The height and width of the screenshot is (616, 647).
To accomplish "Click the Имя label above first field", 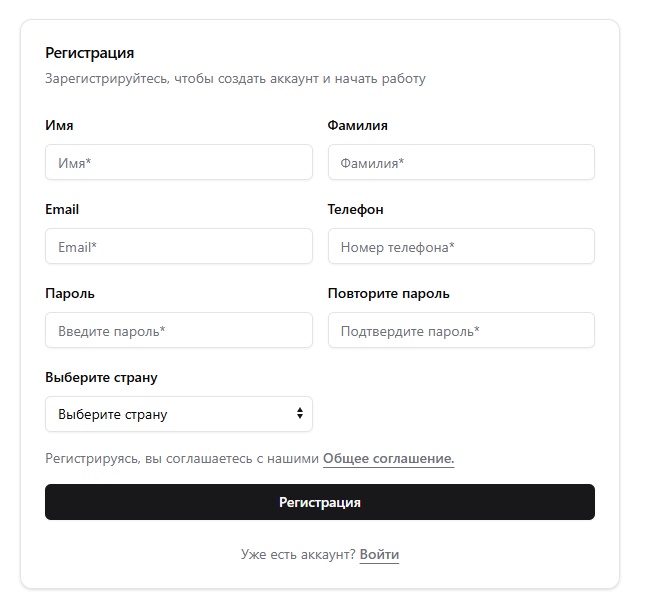I will click(59, 126).
